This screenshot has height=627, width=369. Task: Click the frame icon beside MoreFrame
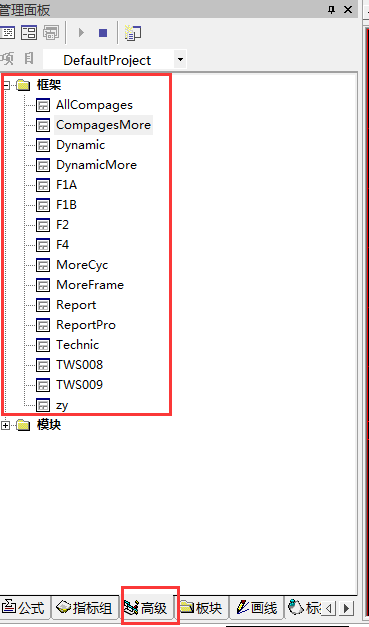coord(43,285)
